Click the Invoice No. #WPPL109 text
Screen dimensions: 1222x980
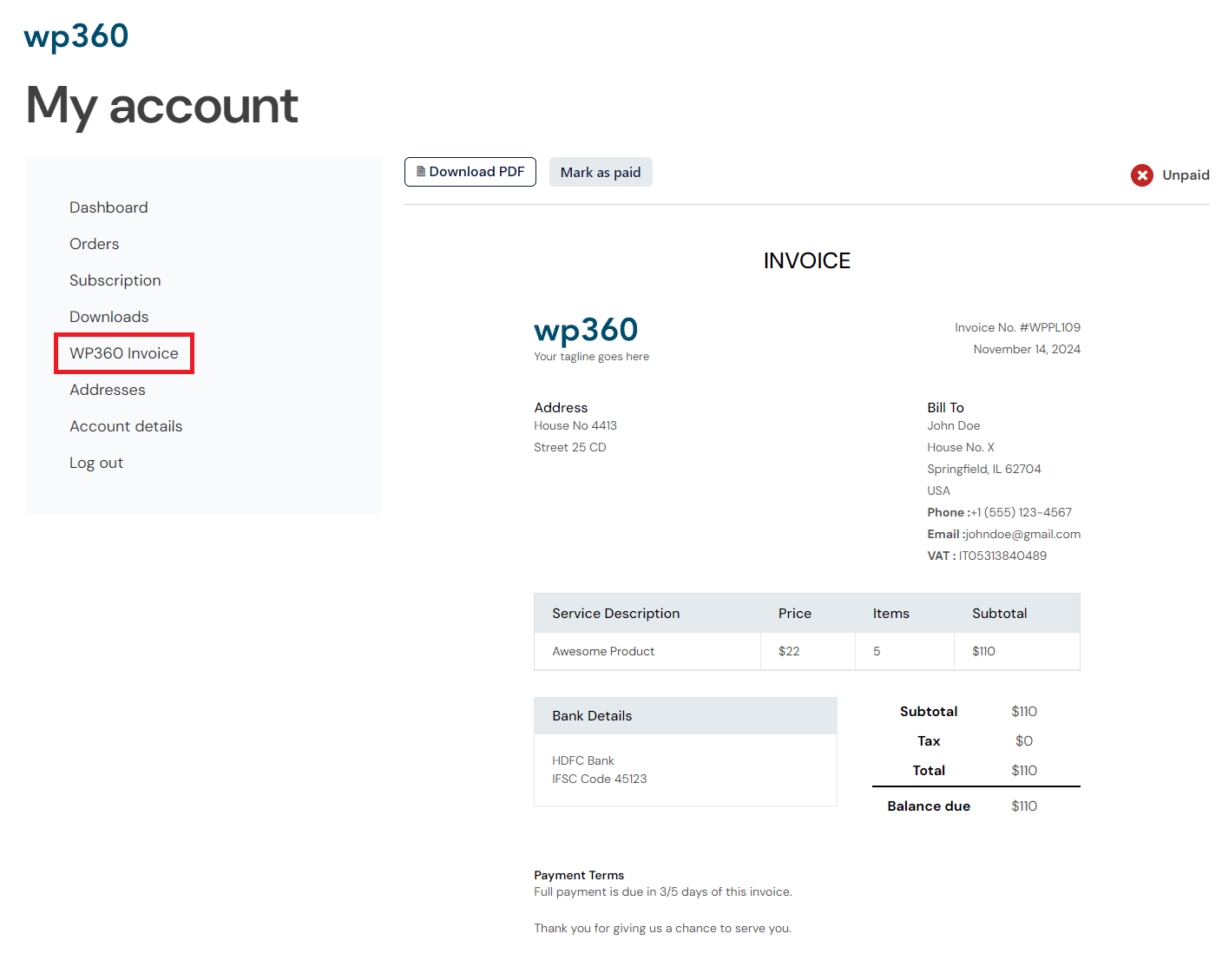(1017, 327)
